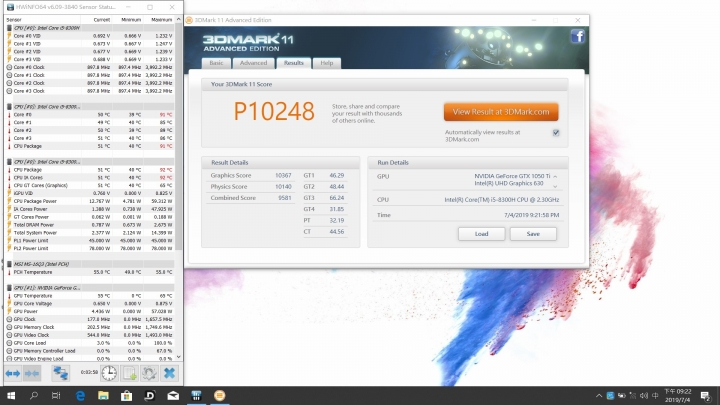Select the CPU [#0]: Intel Core i5-8300H header row
Viewport: 720px width, 405px height.
90,28
